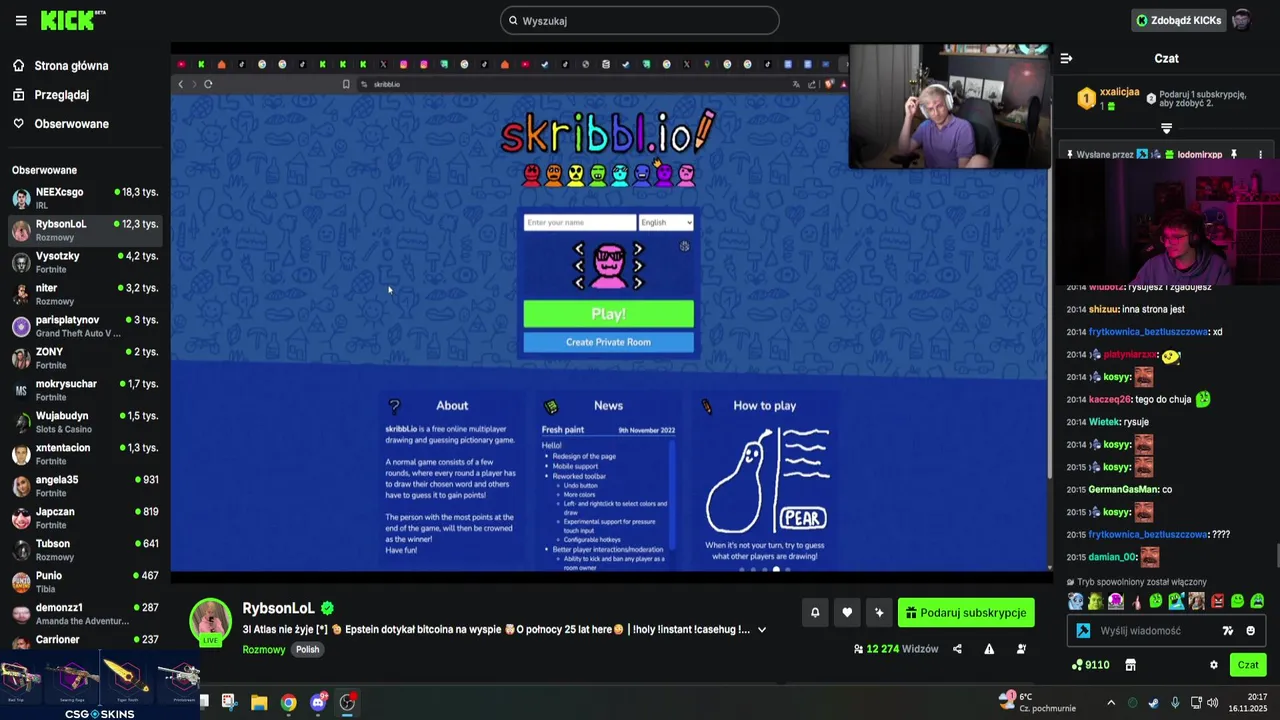
Task: Click the KICK beta logo
Action: [x=73, y=20]
